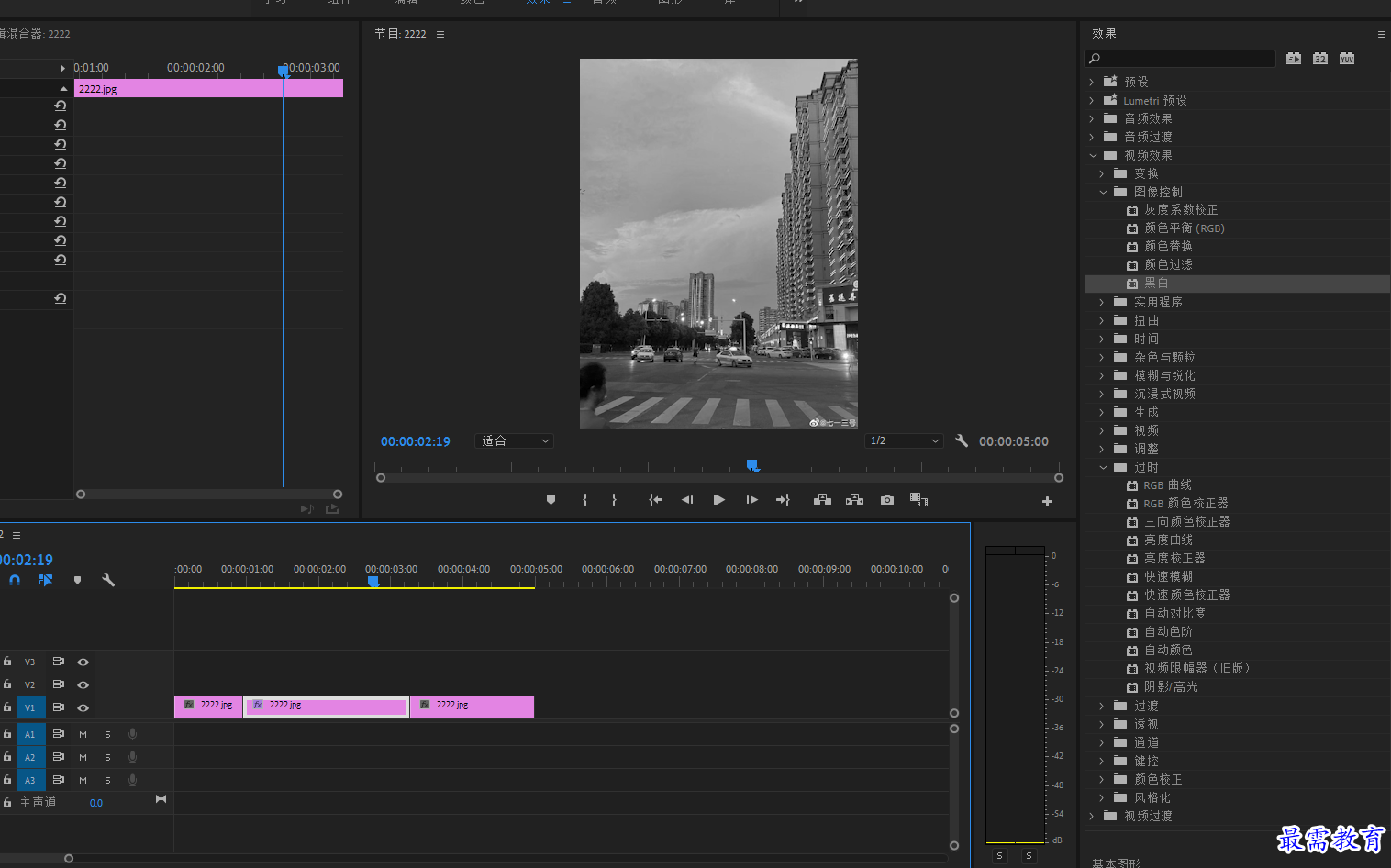
Task: Mute the A1 audio track
Action: [x=83, y=734]
